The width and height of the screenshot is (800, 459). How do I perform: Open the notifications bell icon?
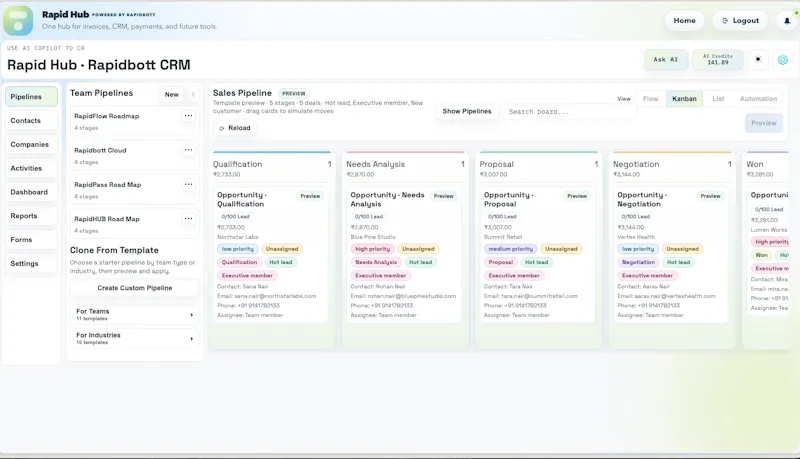[x=787, y=21]
